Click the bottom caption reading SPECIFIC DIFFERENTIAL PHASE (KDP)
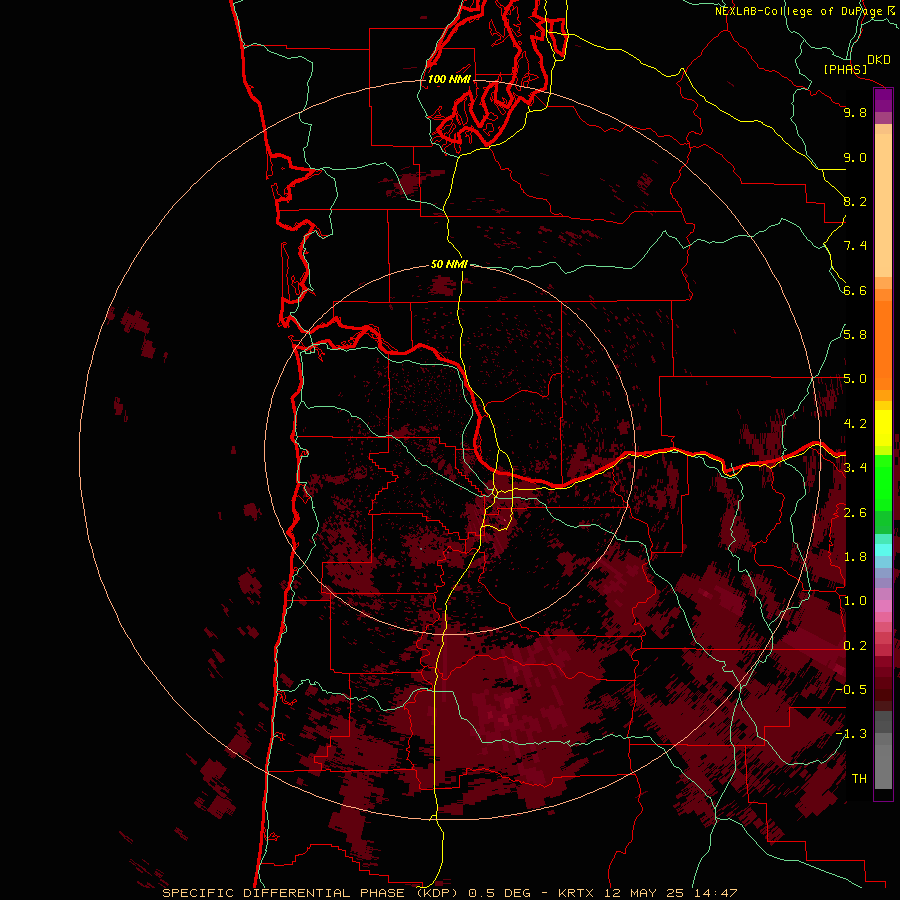 (312, 893)
